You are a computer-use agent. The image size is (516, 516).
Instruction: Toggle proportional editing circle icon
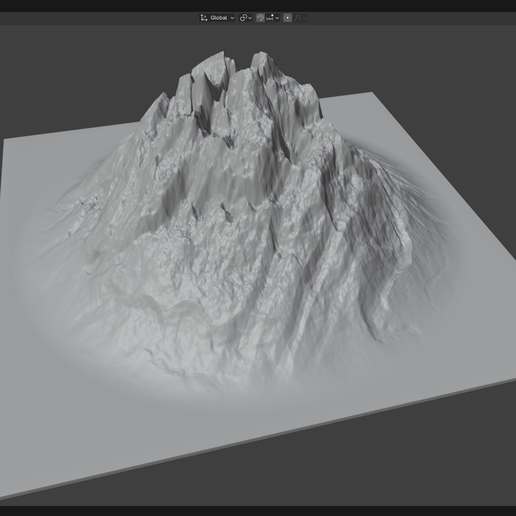coord(287,18)
